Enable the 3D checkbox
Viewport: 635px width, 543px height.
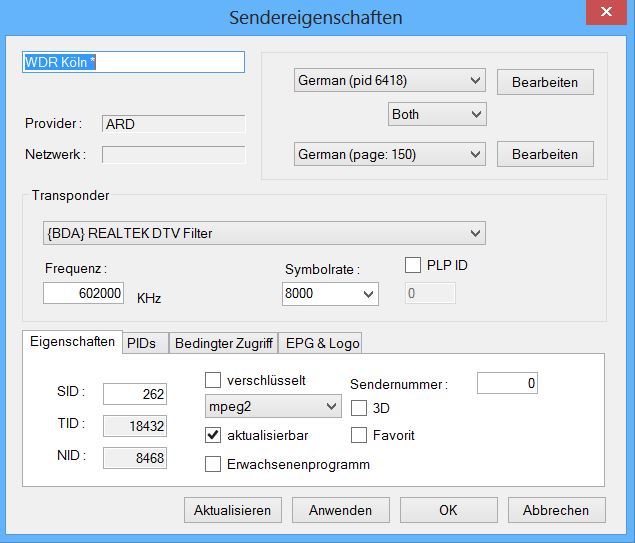pos(360,407)
